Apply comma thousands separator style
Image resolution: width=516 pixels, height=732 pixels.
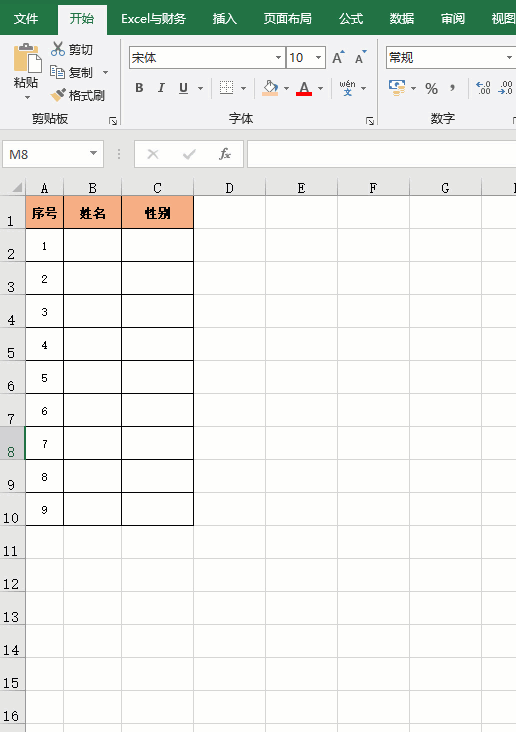point(452,88)
